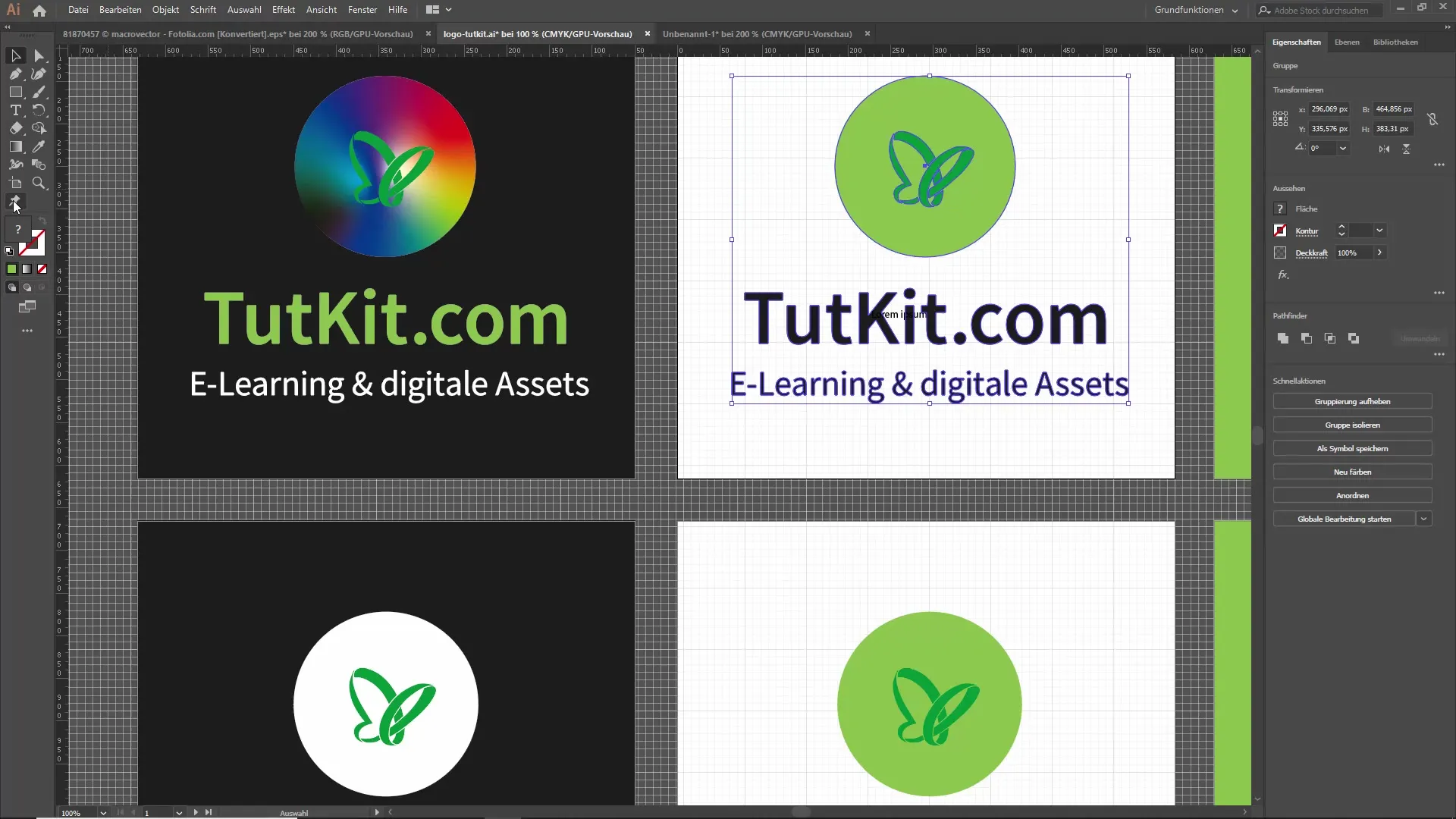The image size is (1456, 819).
Task: Open the Objekt menu
Action: 165,10
